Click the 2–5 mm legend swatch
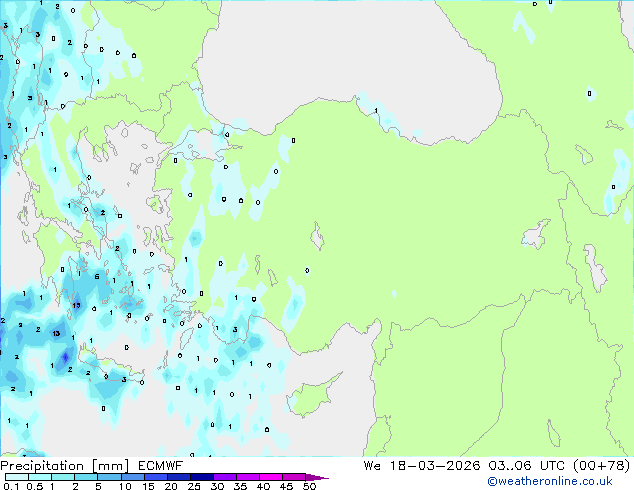Viewport: 634px width, 490px height. pyautogui.click(x=86, y=477)
